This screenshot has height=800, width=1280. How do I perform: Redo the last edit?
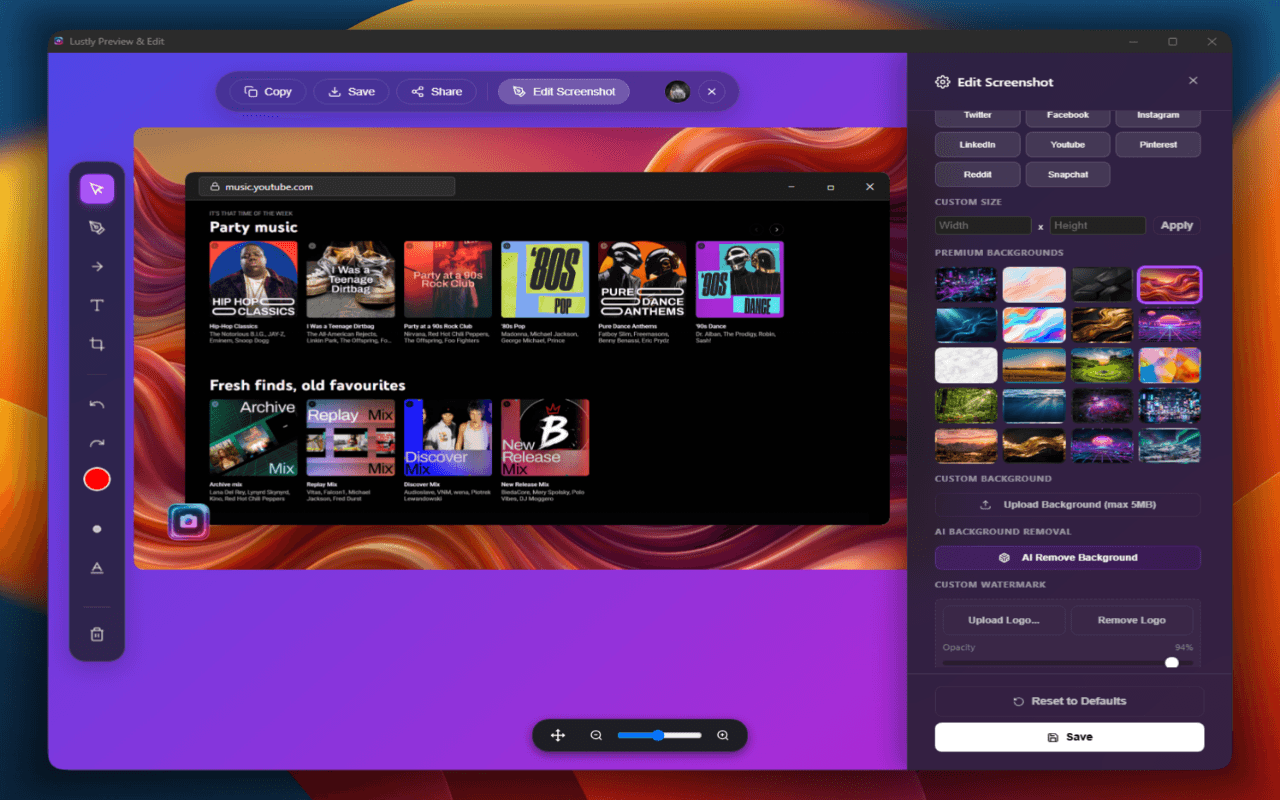97,443
